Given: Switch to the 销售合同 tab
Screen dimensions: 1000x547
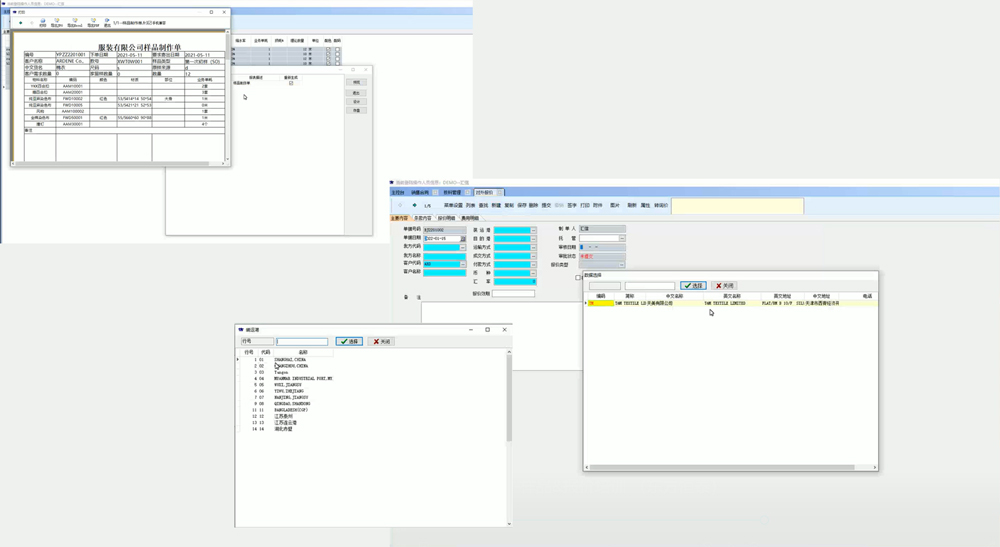Looking at the screenshot, I should click(420, 193).
